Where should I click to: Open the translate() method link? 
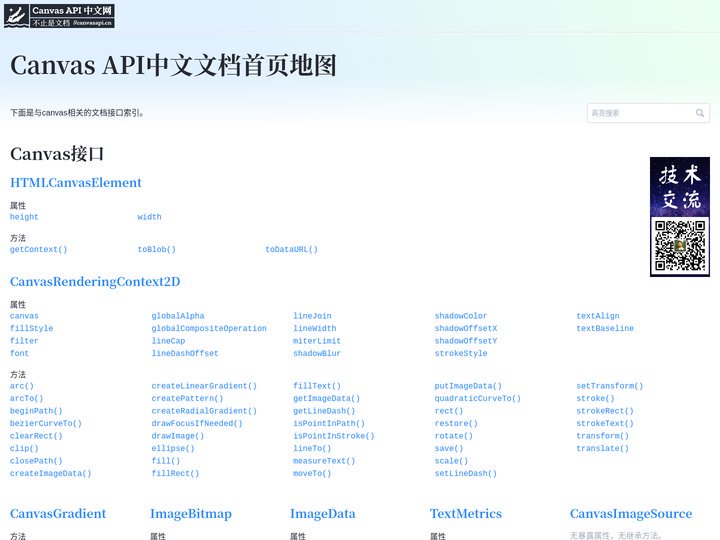602,448
